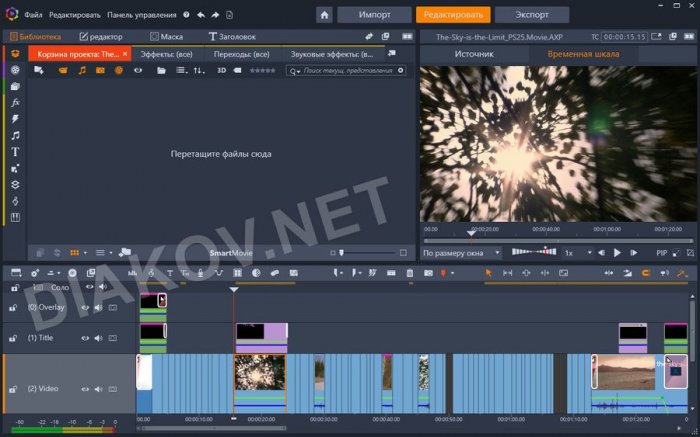Image resolution: width=700 pixels, height=437 pixels.
Task: Toggle lock on the (2) Video track
Action: point(13,389)
